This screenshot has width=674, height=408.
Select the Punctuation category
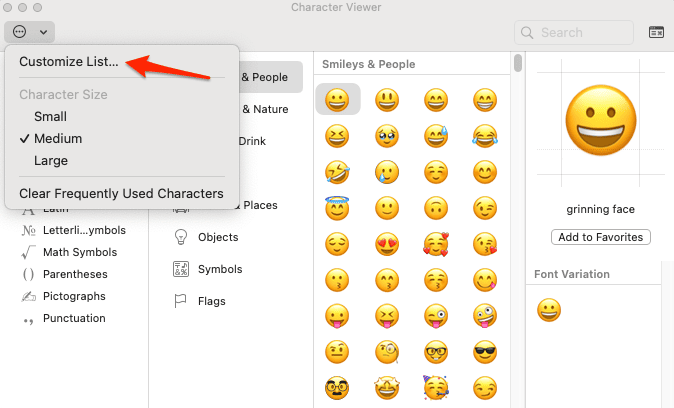coord(74,318)
